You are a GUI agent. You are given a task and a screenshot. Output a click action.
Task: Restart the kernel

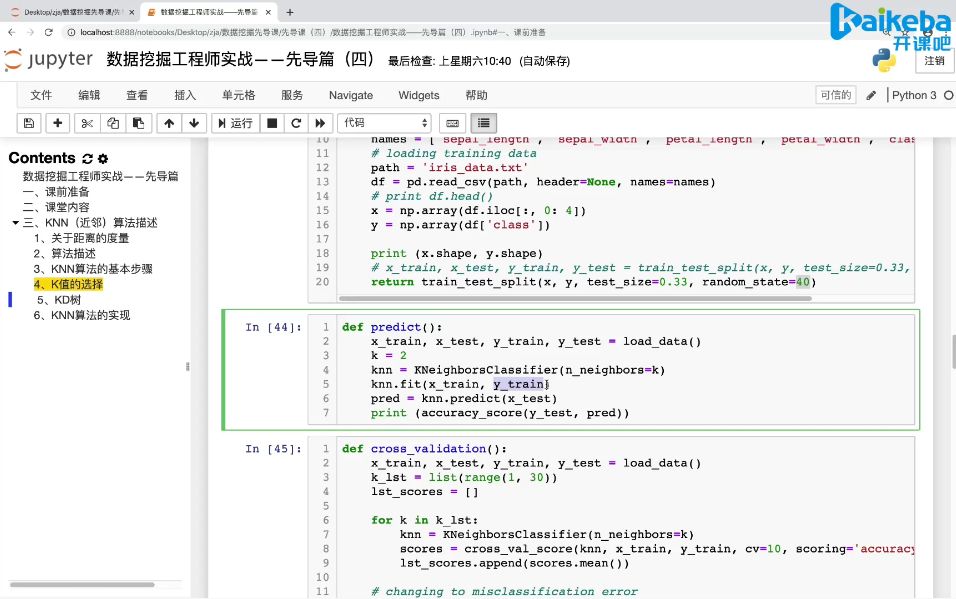tap(294, 122)
